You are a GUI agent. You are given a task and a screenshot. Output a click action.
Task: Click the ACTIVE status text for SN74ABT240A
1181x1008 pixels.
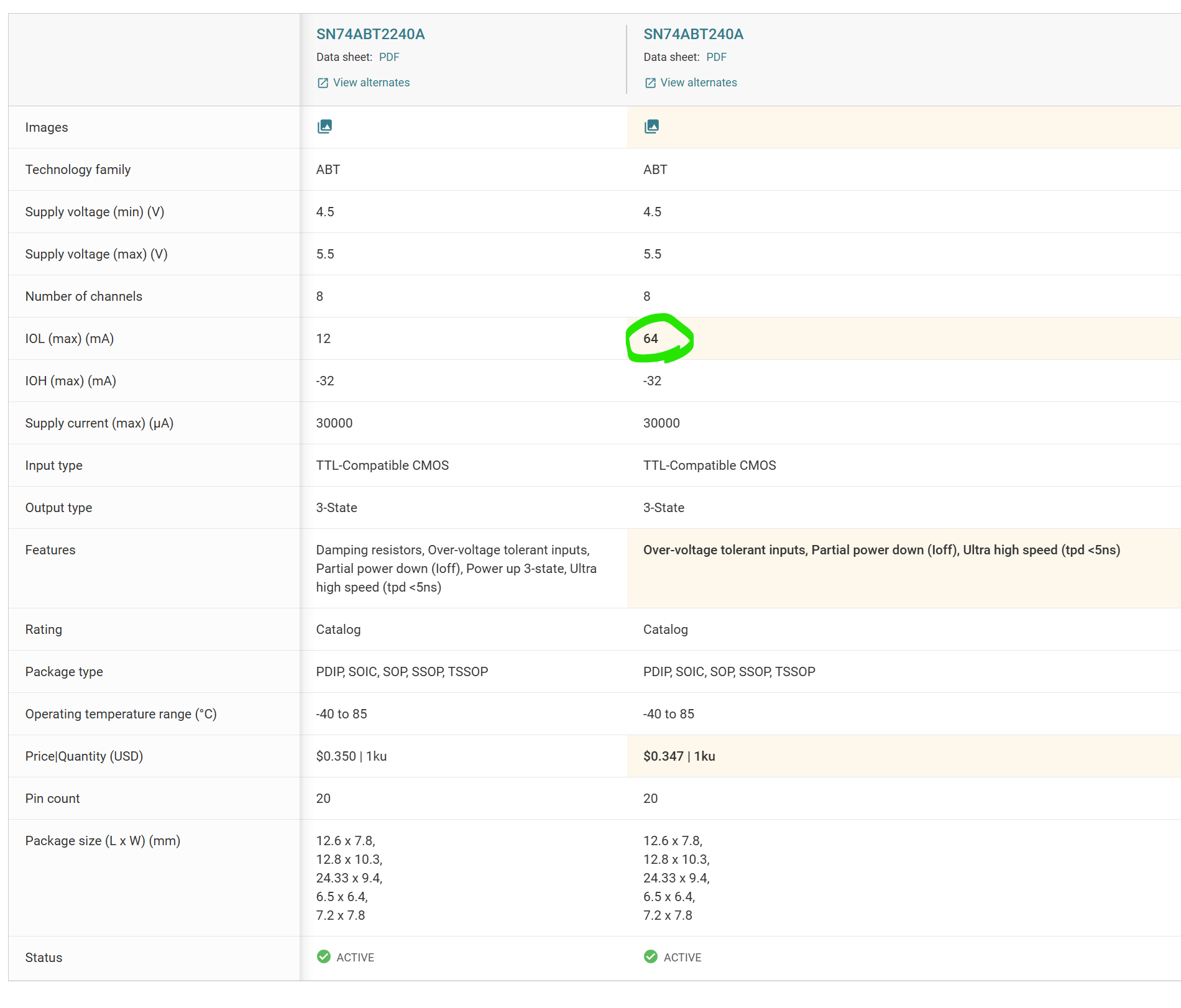pos(682,958)
